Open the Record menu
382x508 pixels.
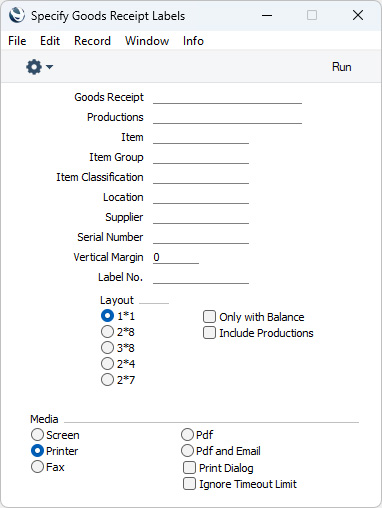click(92, 41)
